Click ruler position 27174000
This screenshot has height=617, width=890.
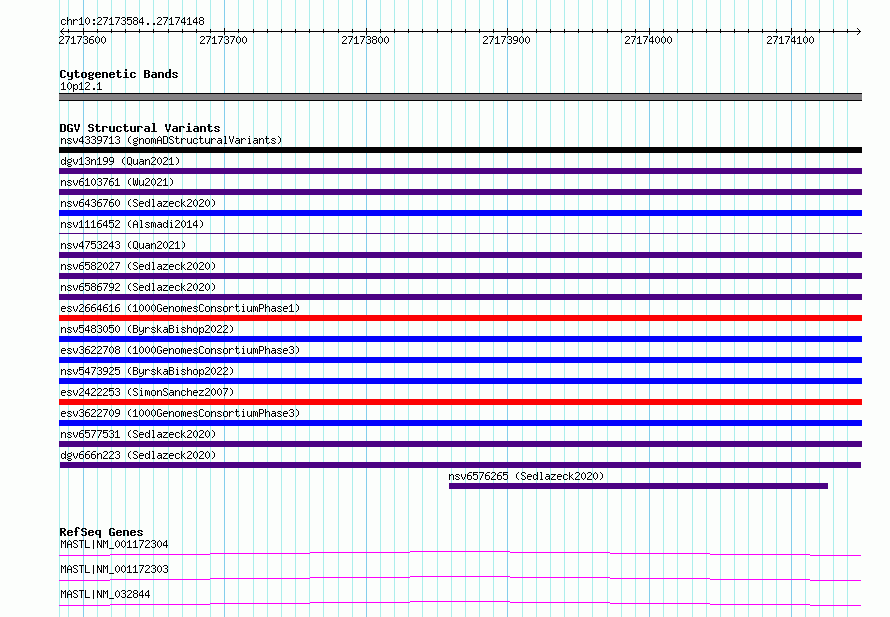point(648,40)
